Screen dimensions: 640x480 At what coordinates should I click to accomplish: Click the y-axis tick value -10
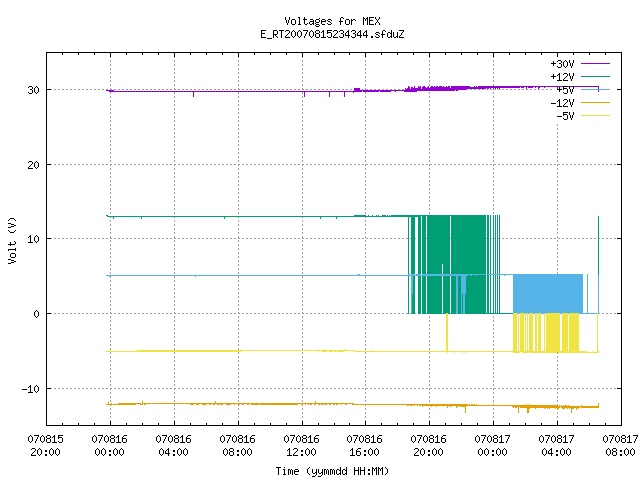click(x=31, y=389)
